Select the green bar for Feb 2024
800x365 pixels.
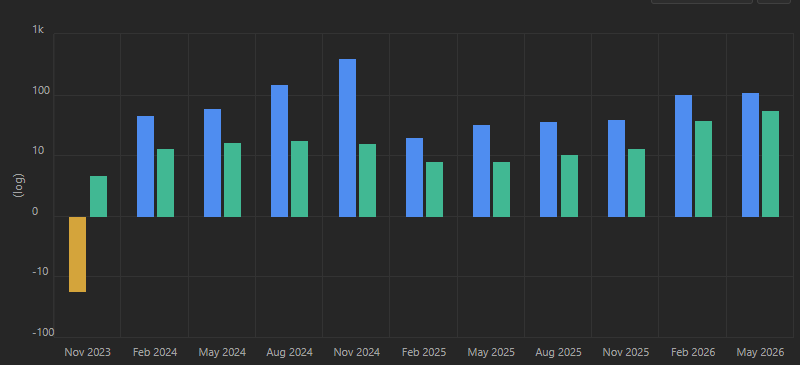pos(165,183)
